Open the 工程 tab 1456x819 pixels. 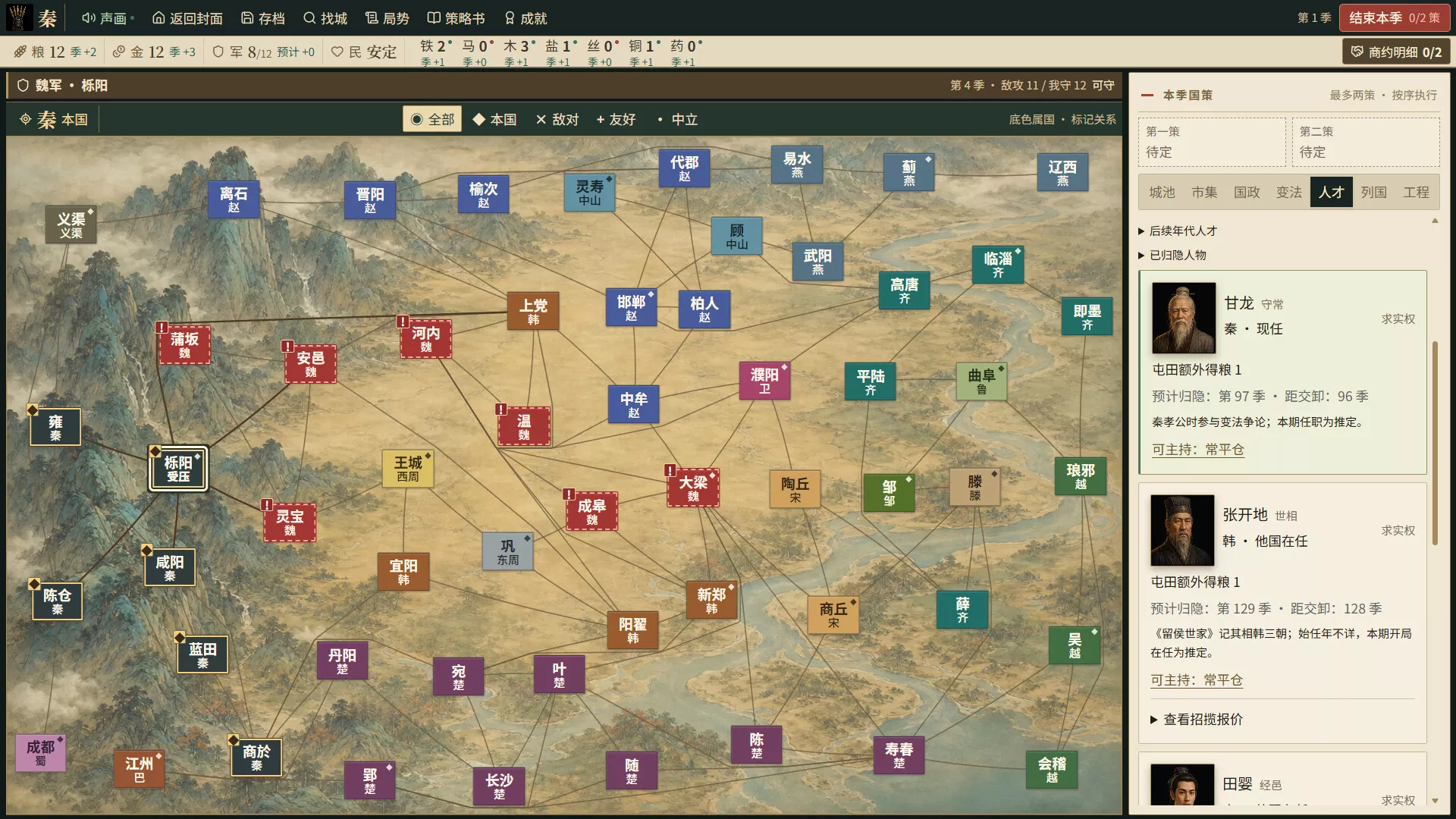(x=1416, y=193)
